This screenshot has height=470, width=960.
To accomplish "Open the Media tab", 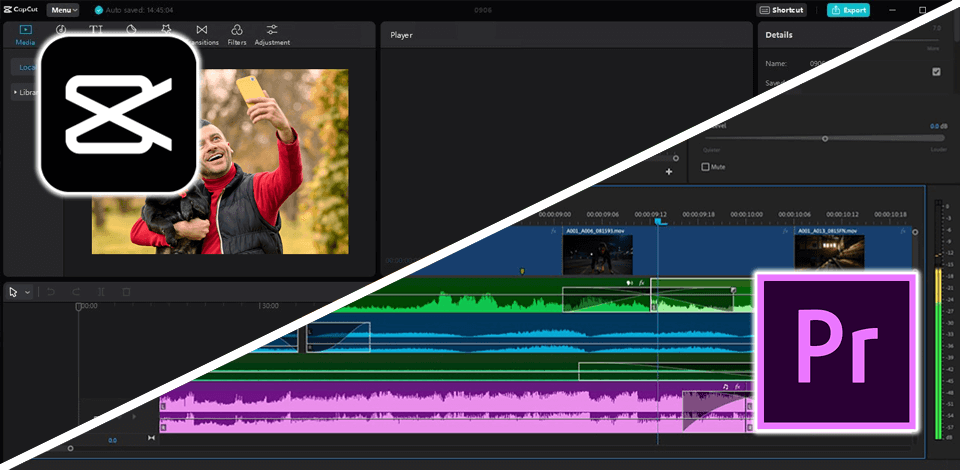I will click(25, 34).
